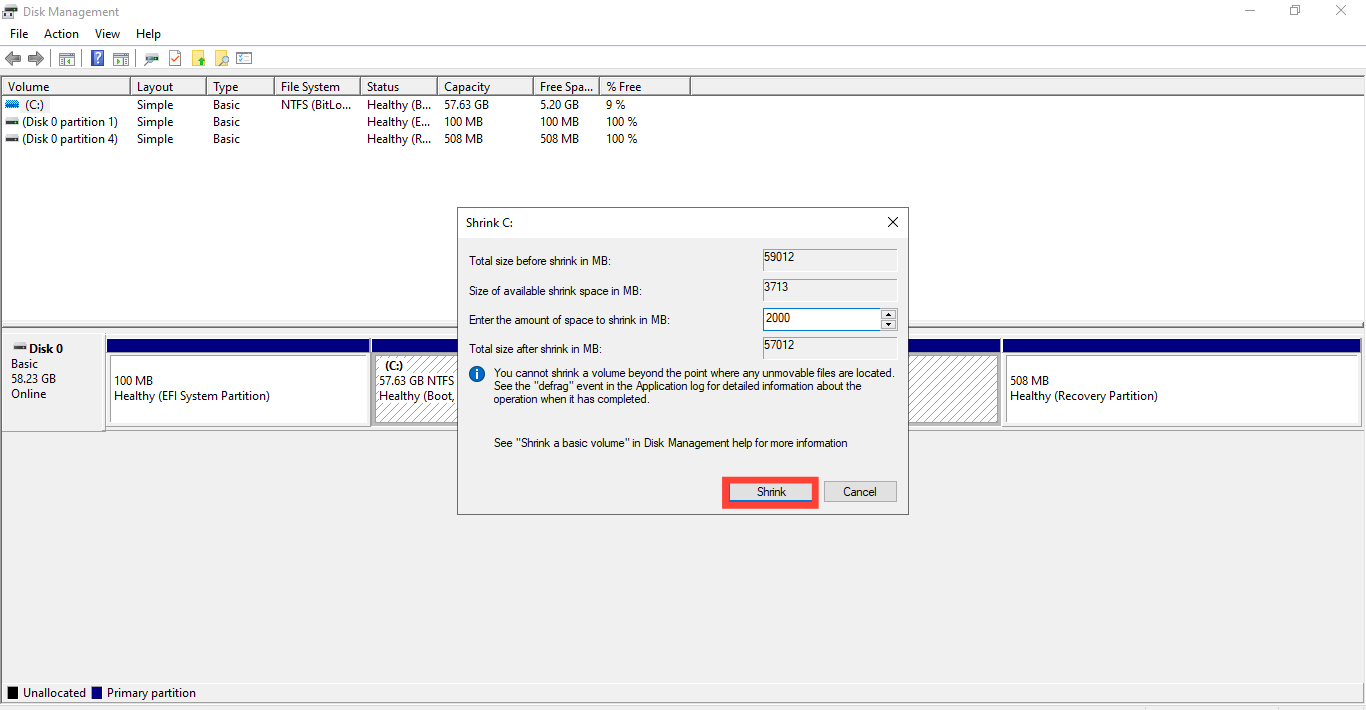Image resolution: width=1366 pixels, height=710 pixels.
Task: Click the checklist settings toolbar icon
Action: click(x=244, y=59)
